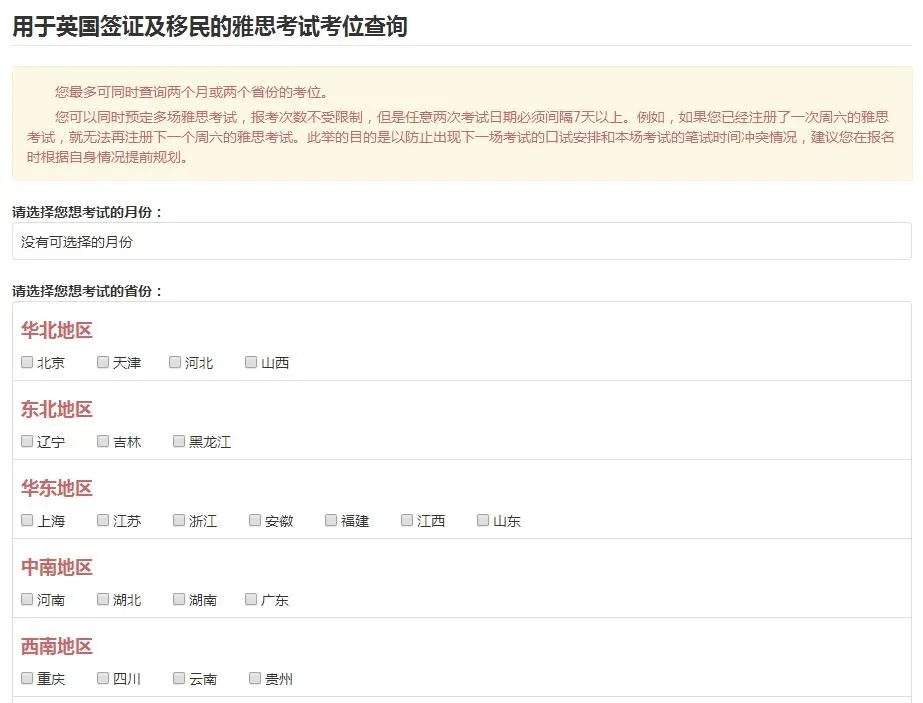Select the 四川 checkbox
This screenshot has height=703, width=923.
103,678
